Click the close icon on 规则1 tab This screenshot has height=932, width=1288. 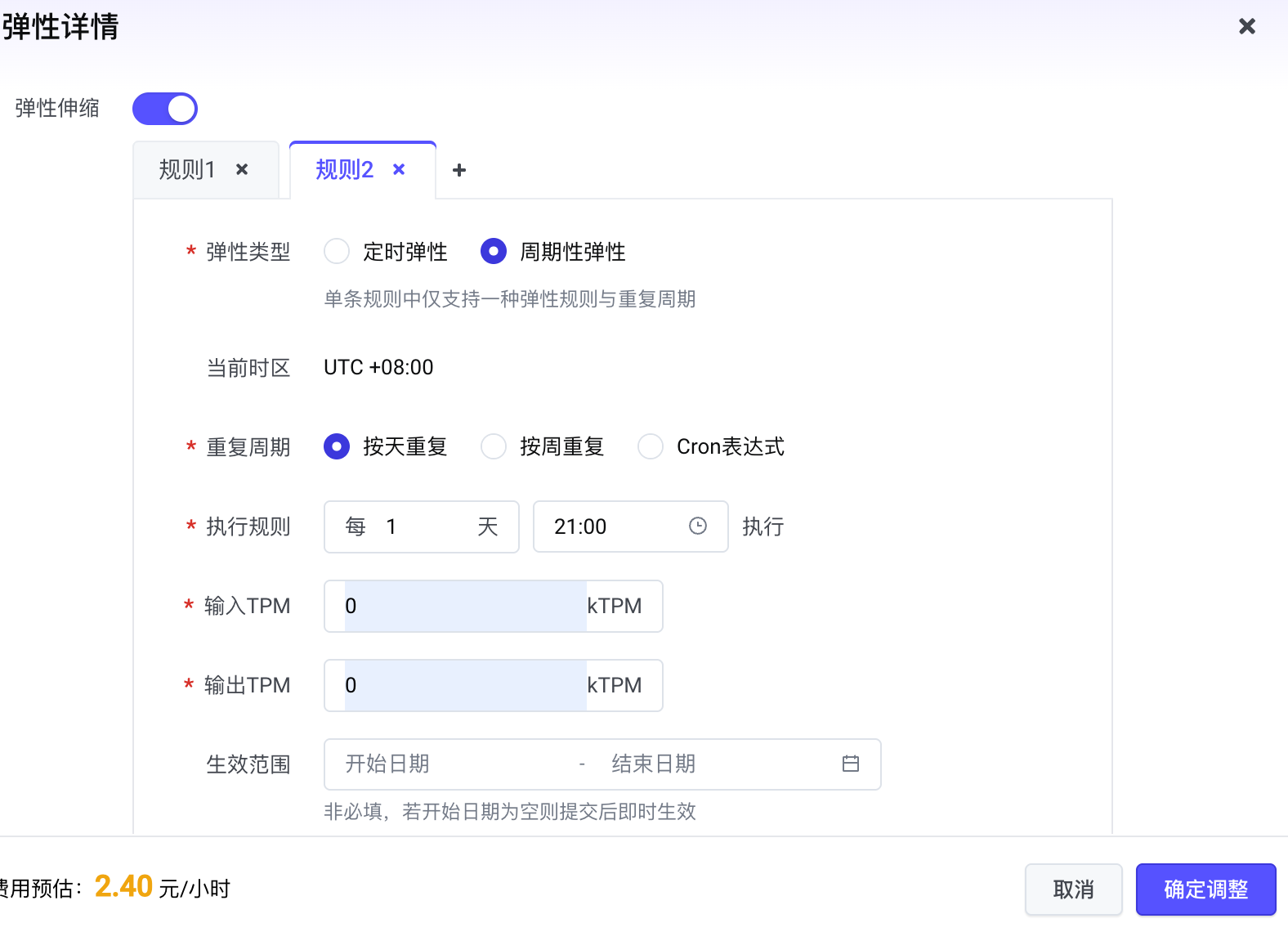242,169
